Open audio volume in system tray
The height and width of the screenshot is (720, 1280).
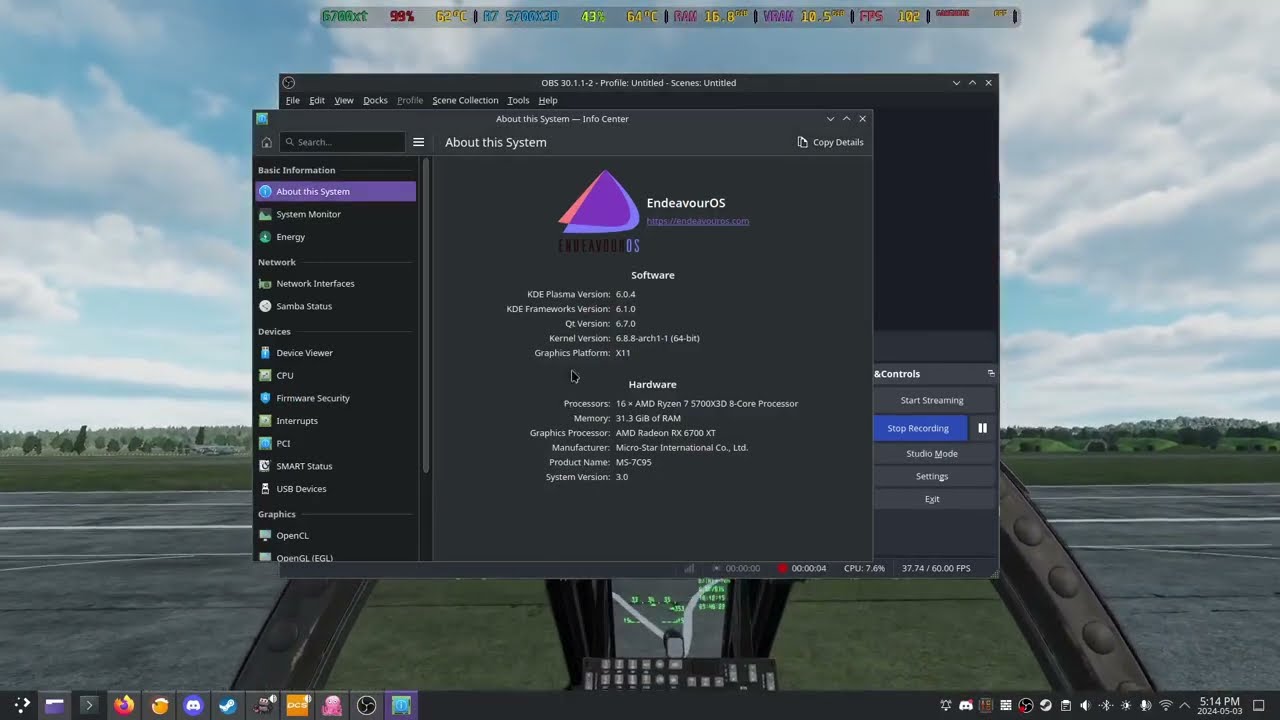[x=1086, y=705]
